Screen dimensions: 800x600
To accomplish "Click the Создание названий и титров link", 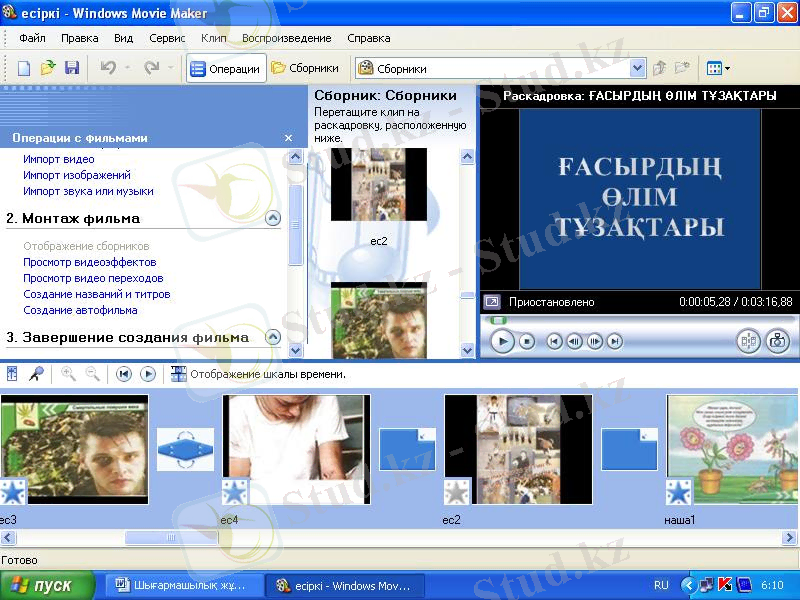I will coord(96,294).
